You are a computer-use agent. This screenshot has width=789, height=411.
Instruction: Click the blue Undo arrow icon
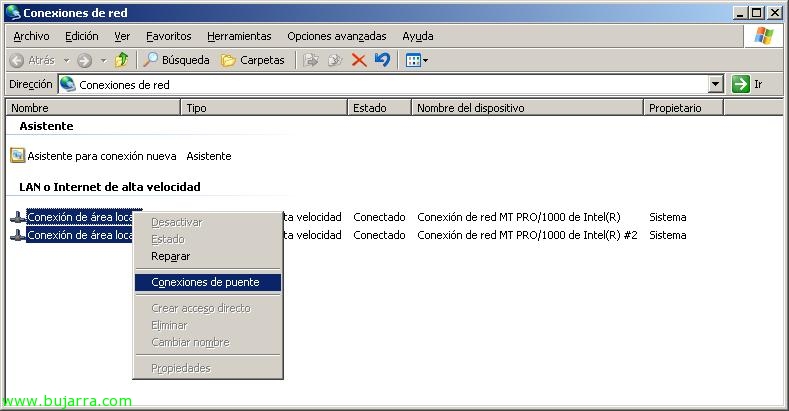382,60
